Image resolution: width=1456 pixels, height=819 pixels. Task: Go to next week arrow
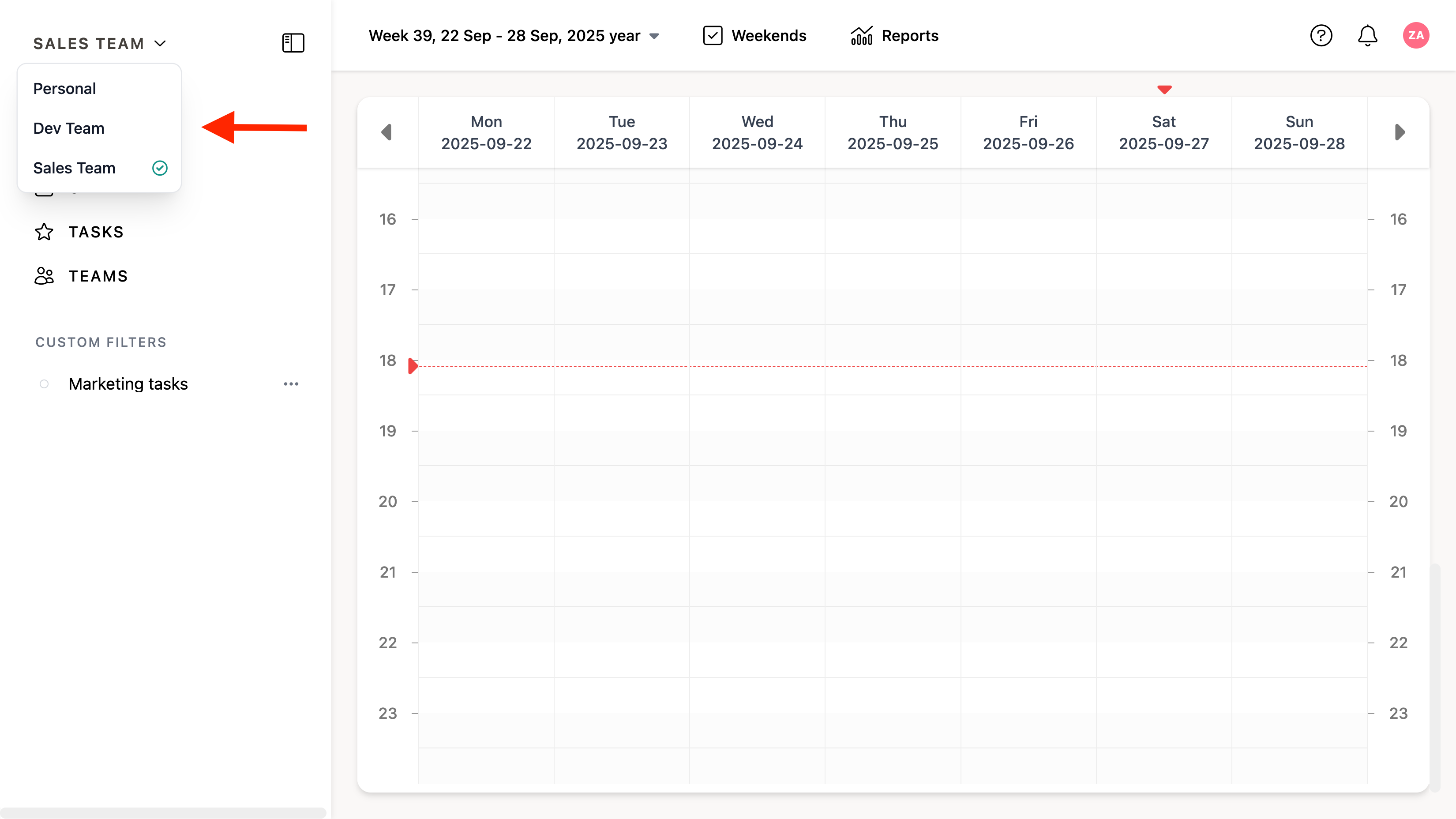(x=1400, y=132)
